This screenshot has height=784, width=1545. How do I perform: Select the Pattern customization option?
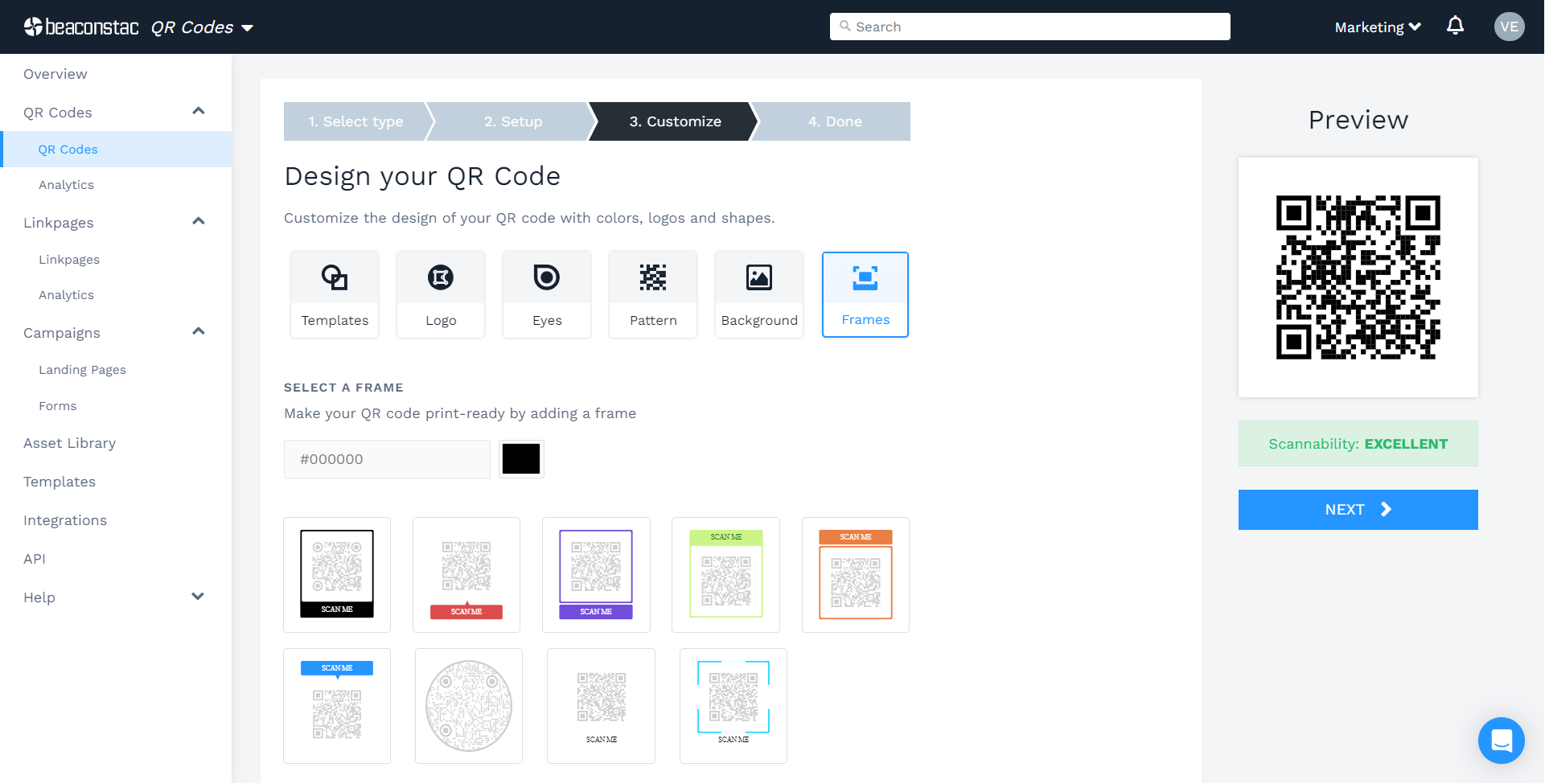coord(652,294)
